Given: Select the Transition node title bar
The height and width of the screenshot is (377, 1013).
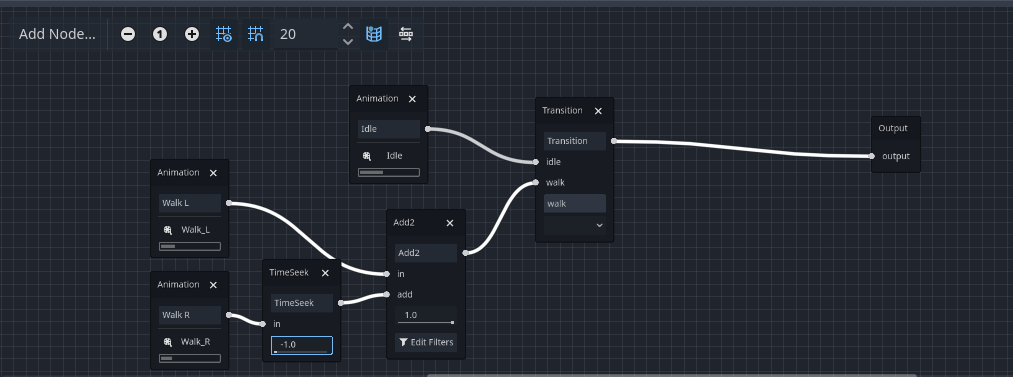Looking at the screenshot, I should 574,110.
